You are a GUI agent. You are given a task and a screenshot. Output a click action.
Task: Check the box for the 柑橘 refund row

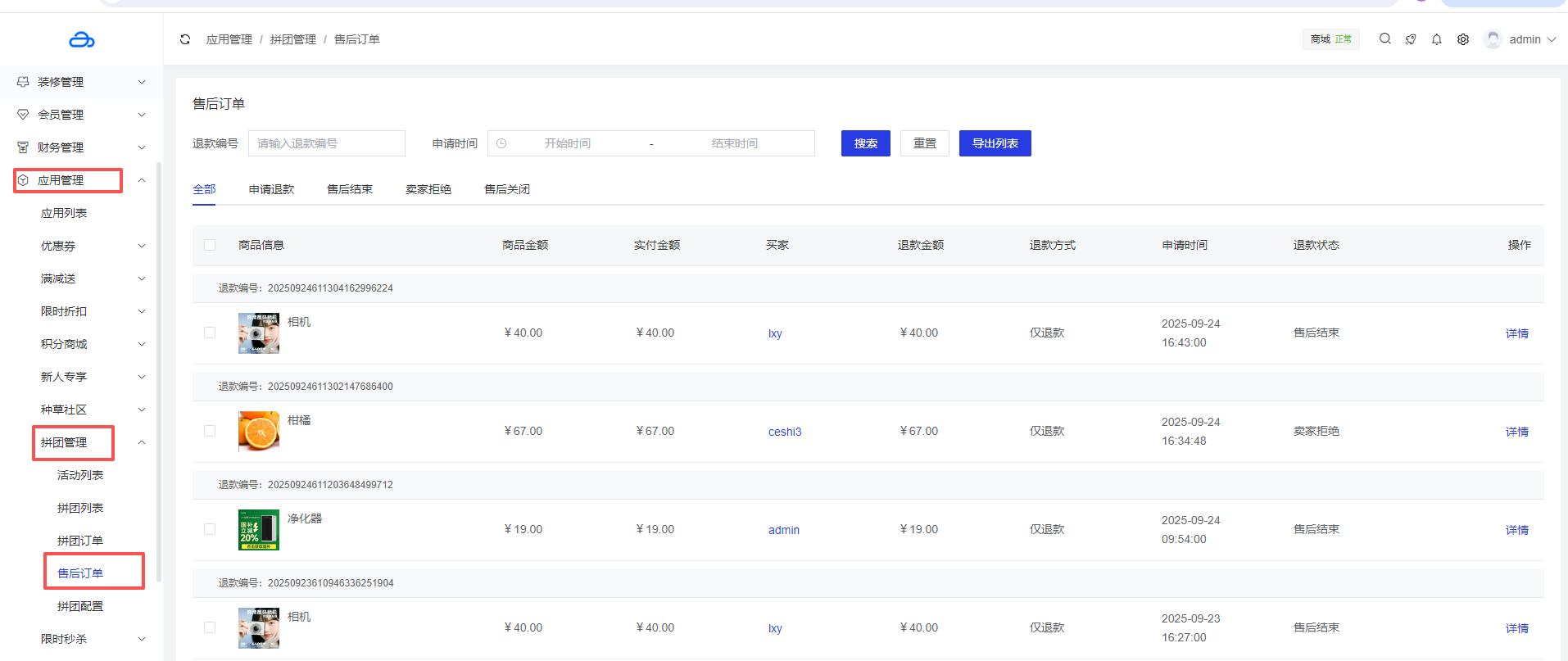pyautogui.click(x=210, y=431)
